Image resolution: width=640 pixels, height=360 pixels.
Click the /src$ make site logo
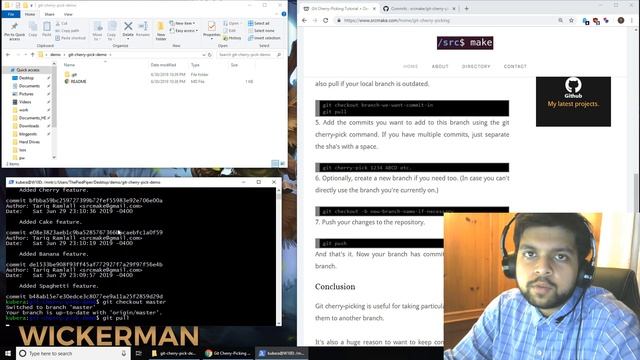coord(465,42)
